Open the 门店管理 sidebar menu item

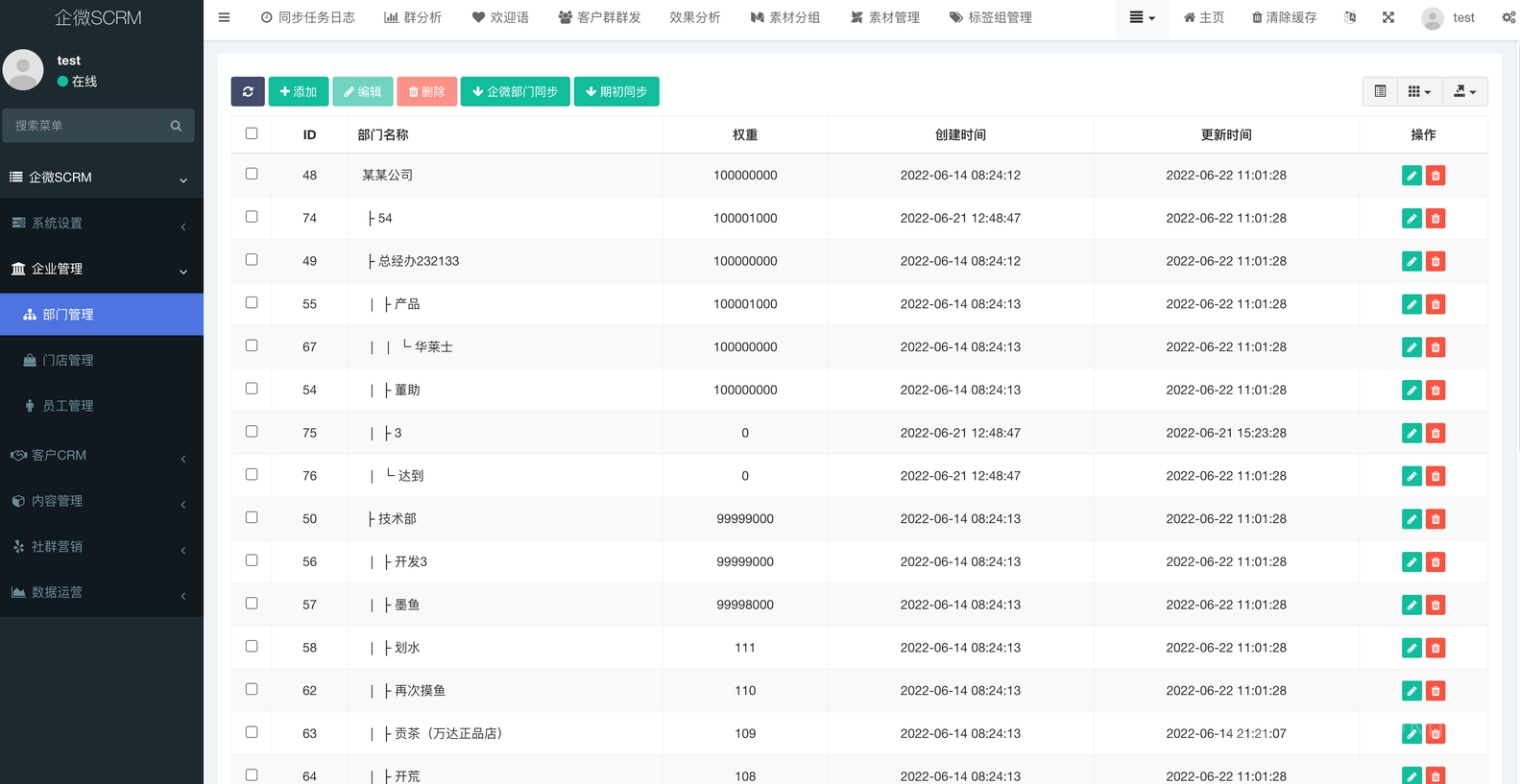coord(67,361)
